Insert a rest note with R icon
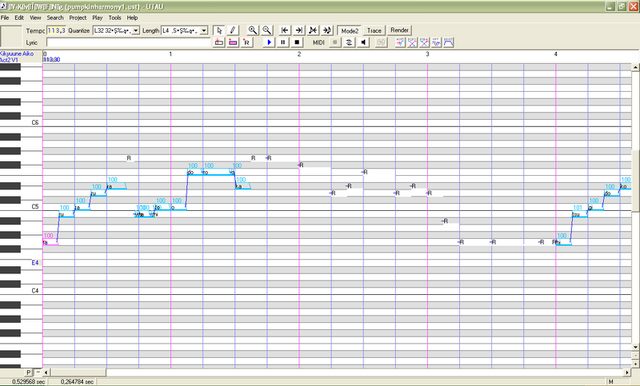 (x=247, y=42)
